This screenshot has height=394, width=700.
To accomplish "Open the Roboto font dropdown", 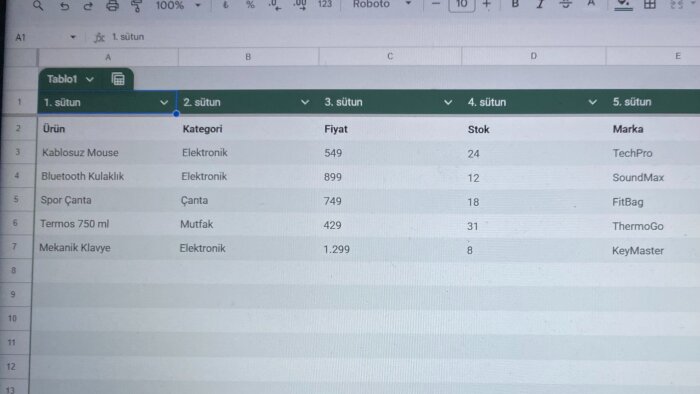I will point(382,4).
